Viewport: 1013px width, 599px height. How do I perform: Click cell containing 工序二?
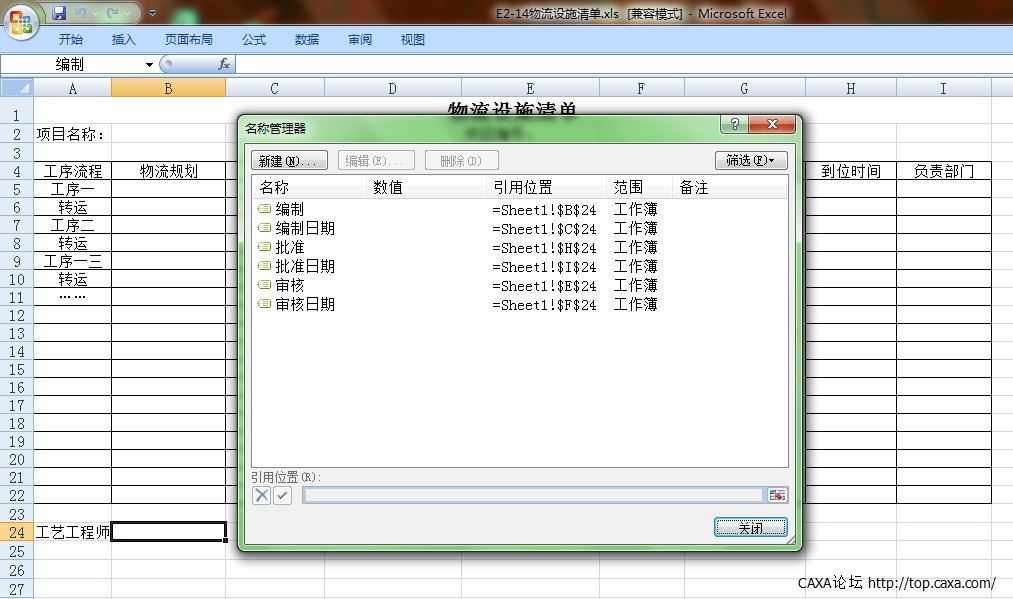click(72, 226)
